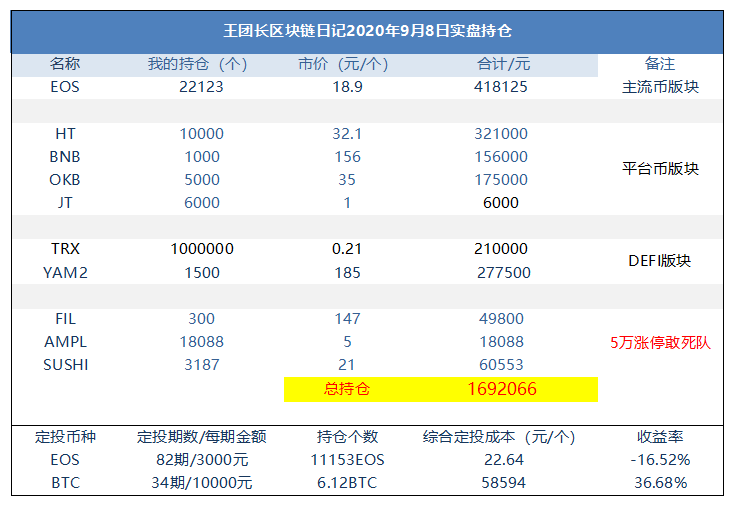The image size is (739, 517).
Task: Select the 收益率 header
Action: (x=660, y=437)
